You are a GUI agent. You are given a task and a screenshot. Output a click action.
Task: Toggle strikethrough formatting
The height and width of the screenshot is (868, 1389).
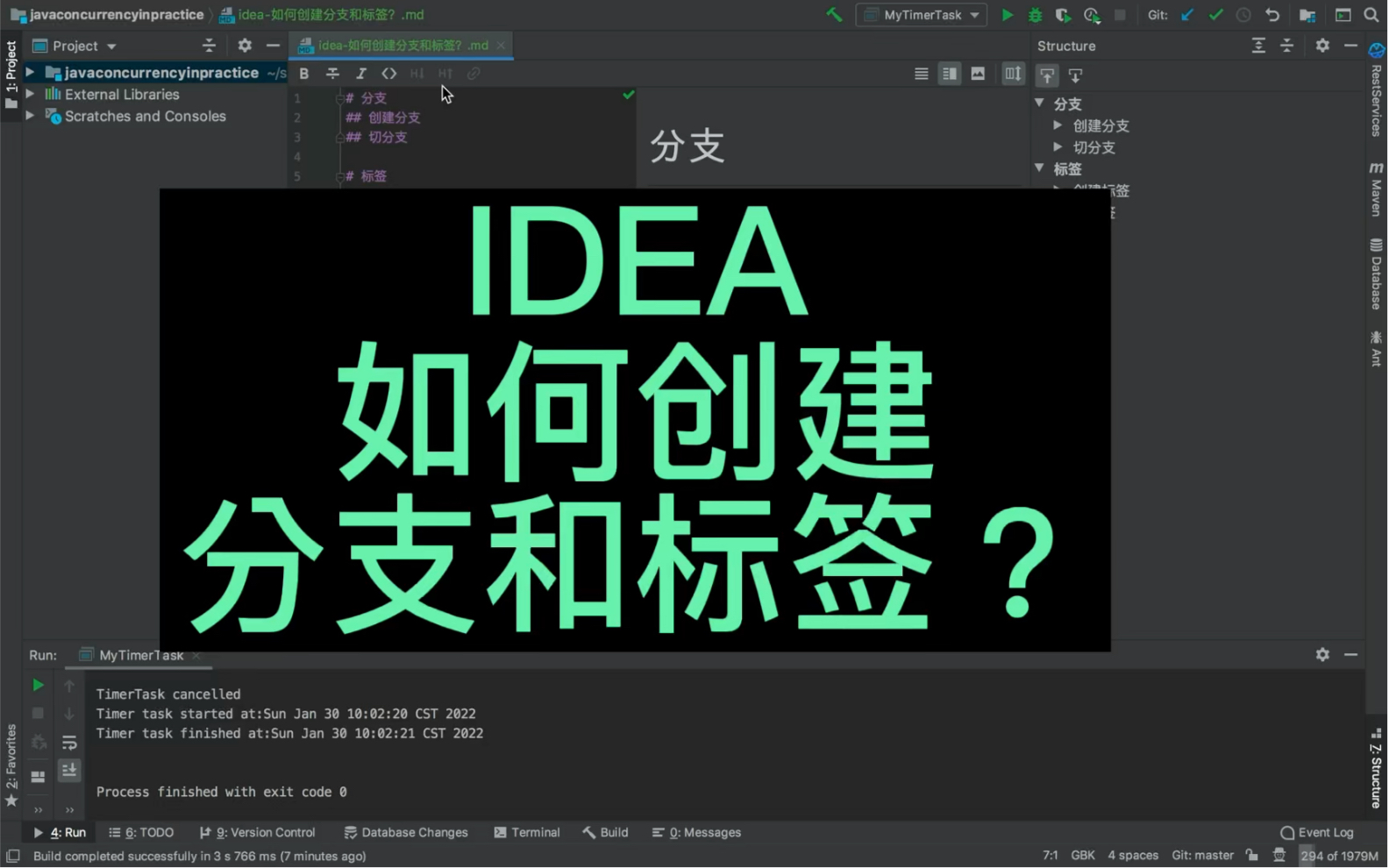point(332,74)
